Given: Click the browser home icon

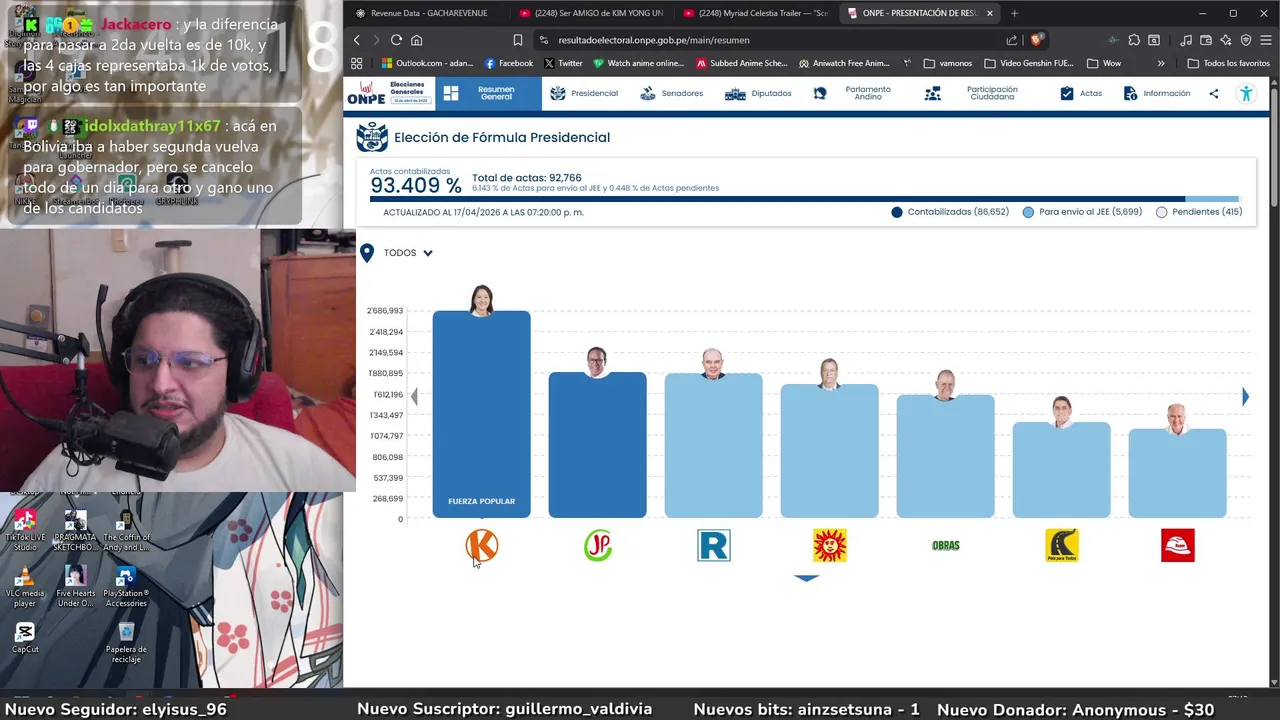Looking at the screenshot, I should 416,40.
